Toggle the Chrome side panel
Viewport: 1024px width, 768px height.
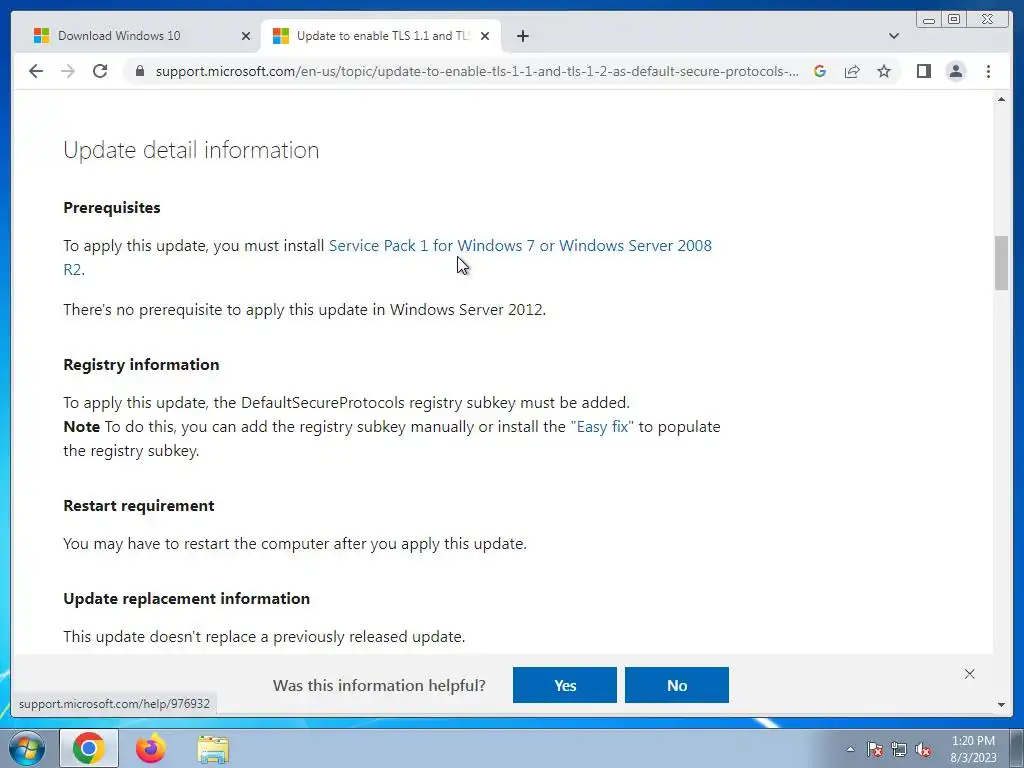coord(923,71)
